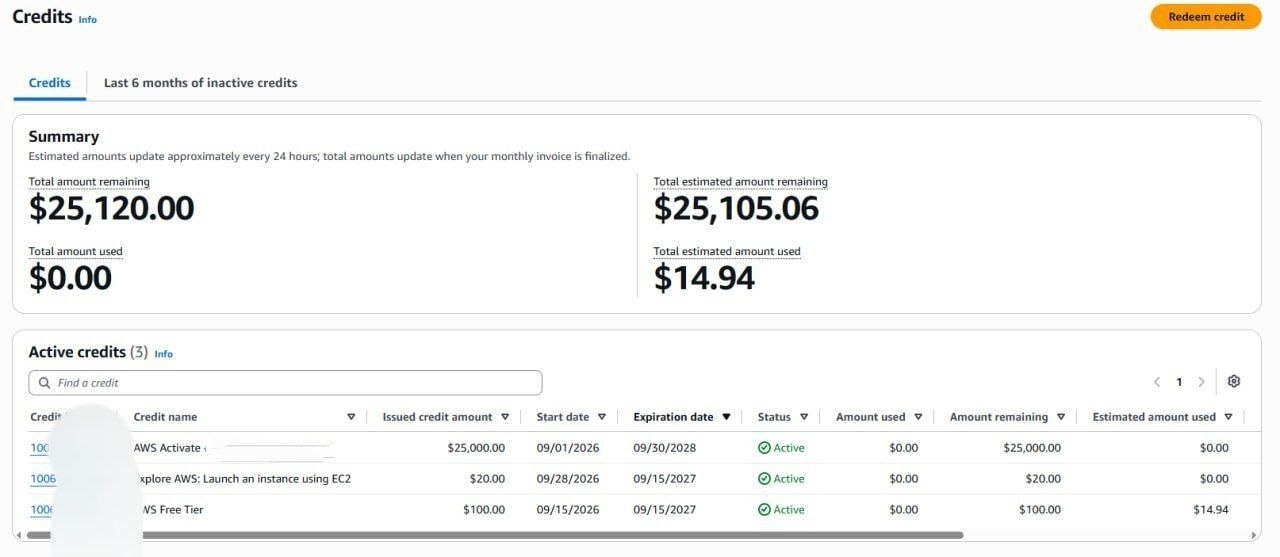
Task: Sort by Credit name column arrow
Action: click(x=351, y=417)
